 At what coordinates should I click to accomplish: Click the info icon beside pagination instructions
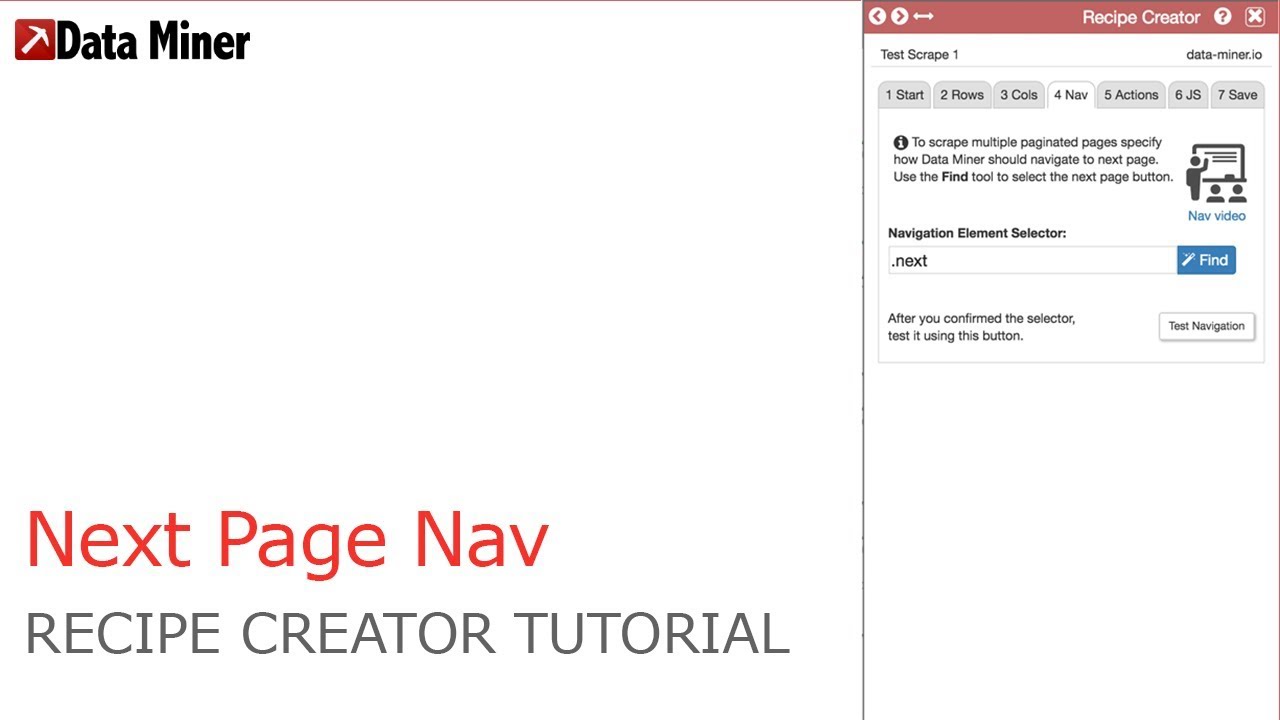click(x=901, y=143)
